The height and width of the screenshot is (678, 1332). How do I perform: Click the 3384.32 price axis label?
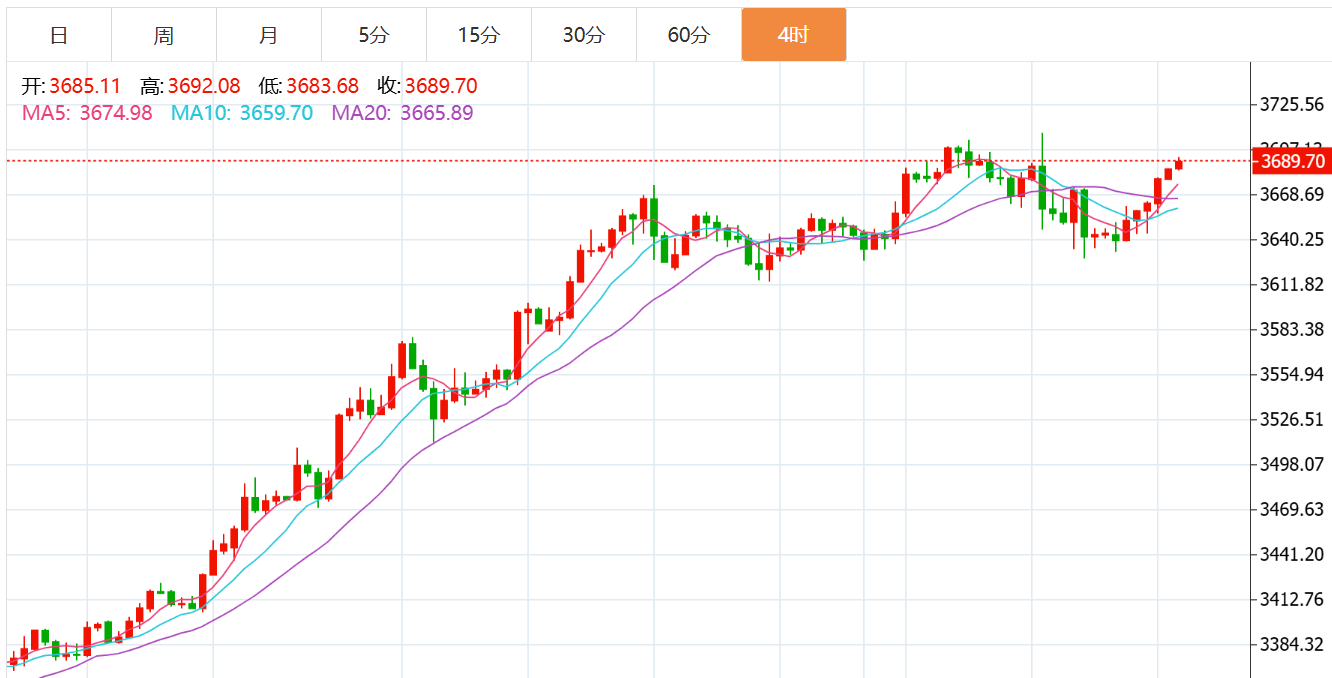[x=1292, y=644]
